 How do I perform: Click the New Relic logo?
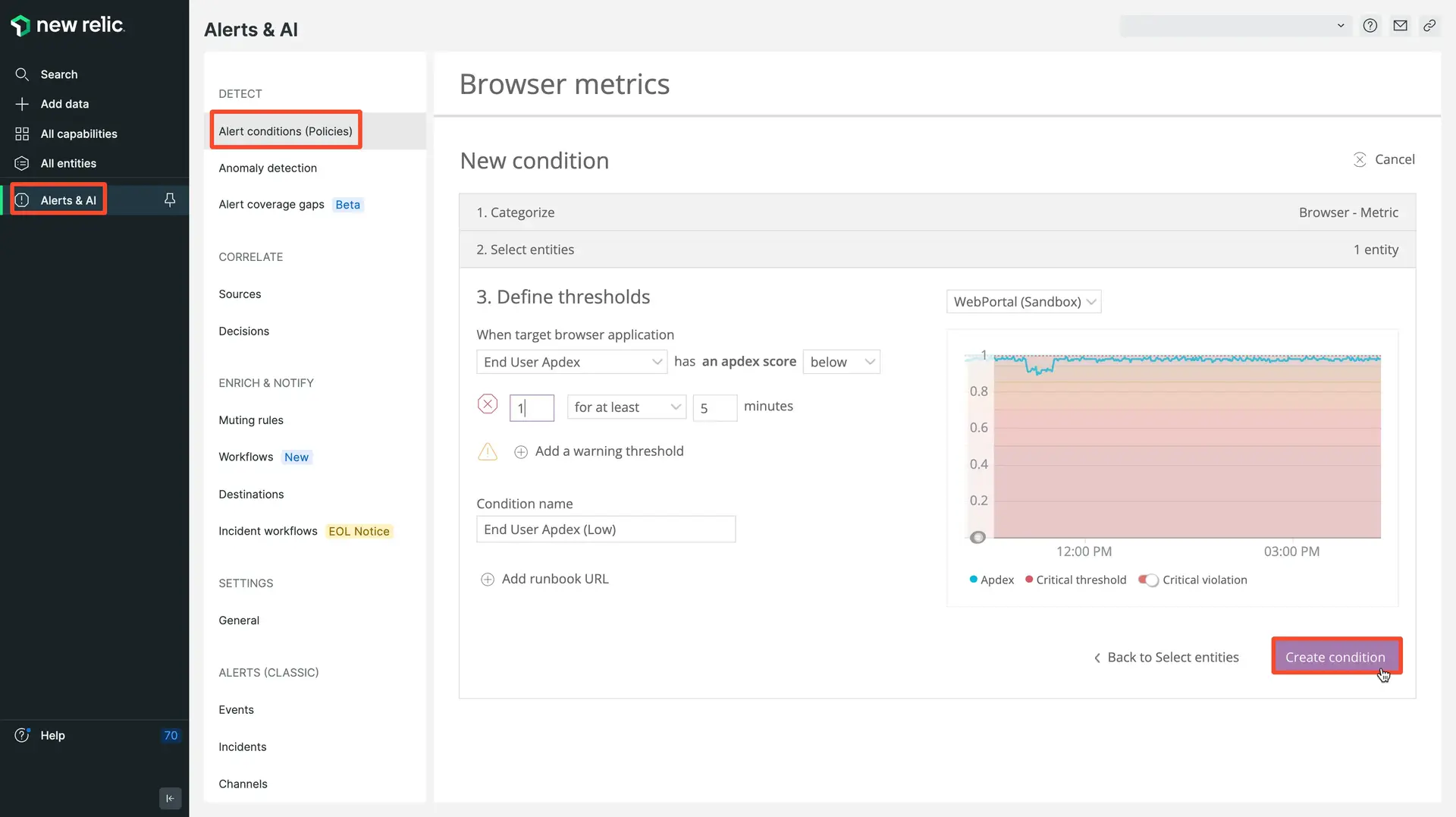pyautogui.click(x=67, y=25)
